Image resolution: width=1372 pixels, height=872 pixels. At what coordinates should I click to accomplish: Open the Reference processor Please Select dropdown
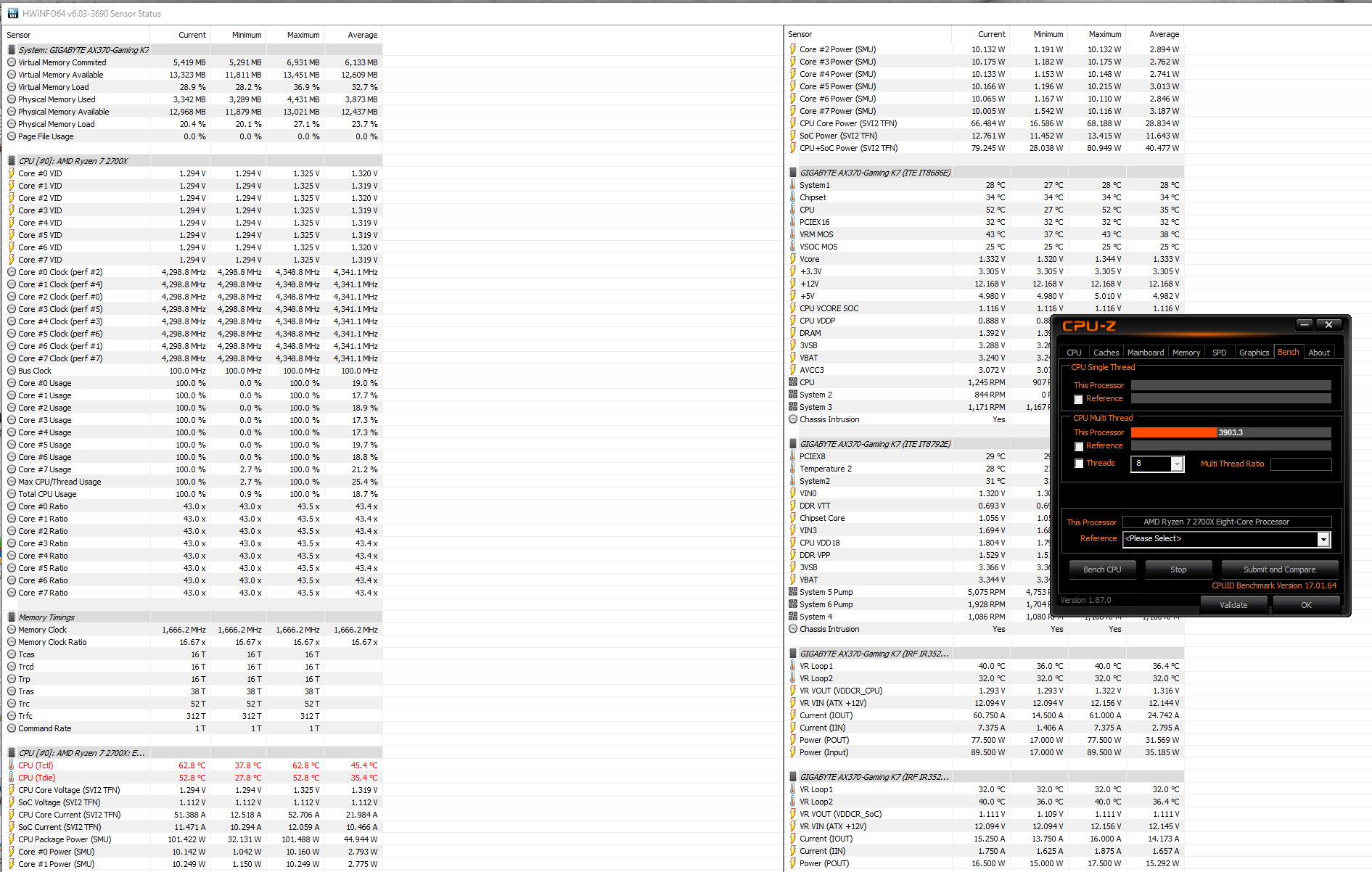(x=1323, y=539)
